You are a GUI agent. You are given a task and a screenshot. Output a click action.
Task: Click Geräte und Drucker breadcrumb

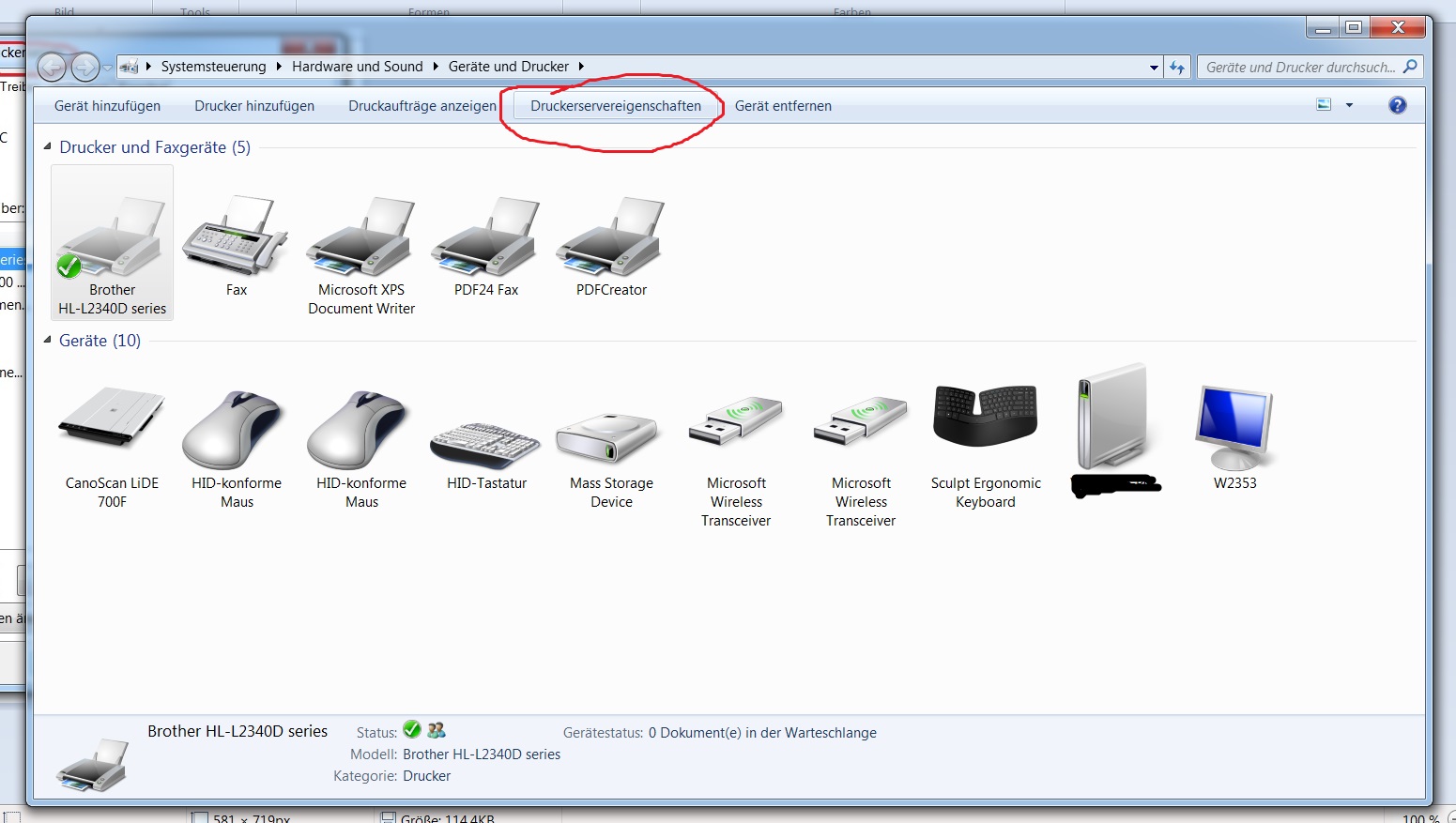pyautogui.click(x=509, y=67)
